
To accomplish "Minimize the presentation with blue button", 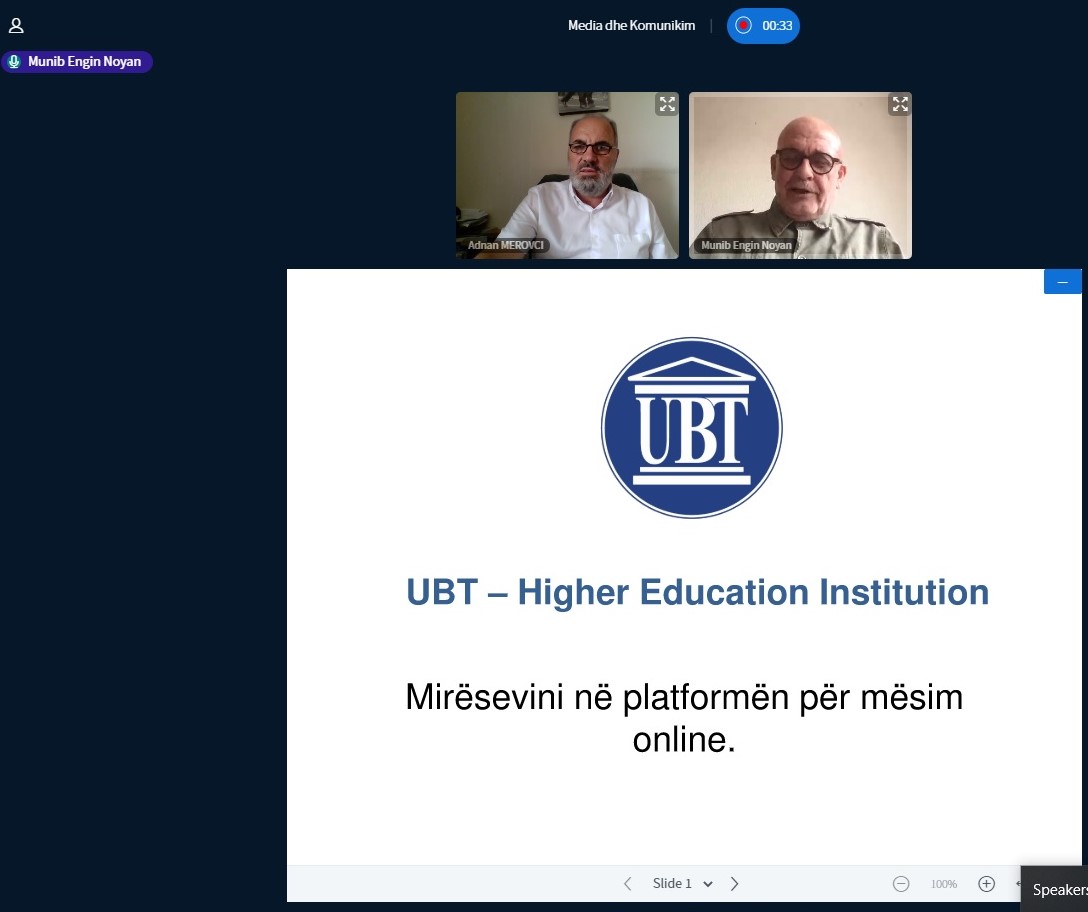I will point(1062,282).
